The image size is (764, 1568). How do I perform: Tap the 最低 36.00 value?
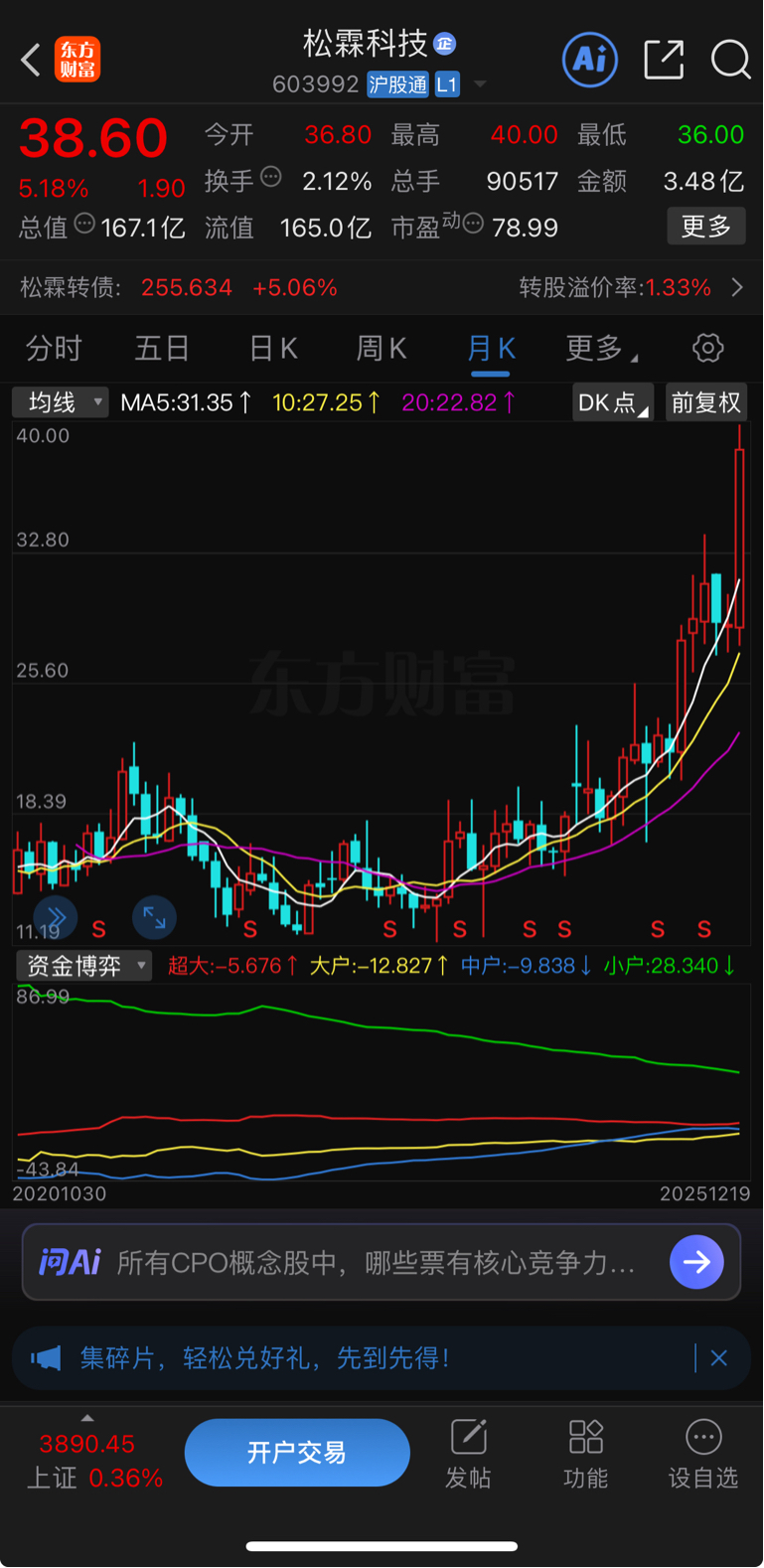[x=710, y=135]
